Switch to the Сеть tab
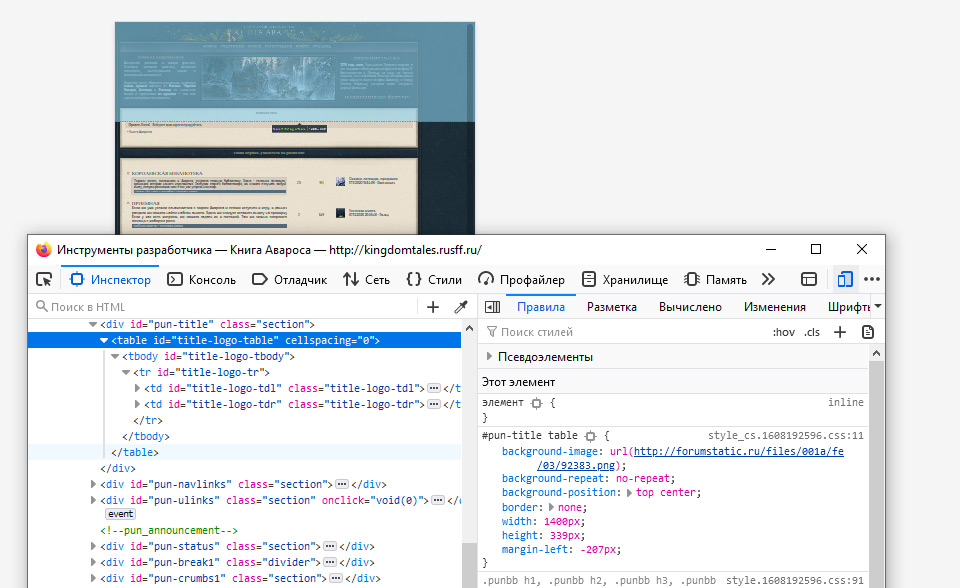The height and width of the screenshot is (588, 960). pyautogui.click(x=366, y=279)
